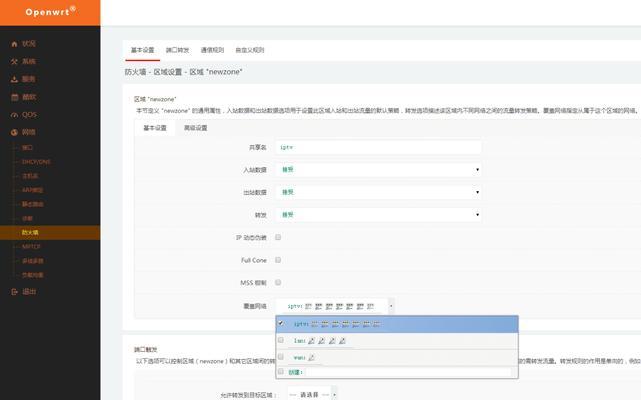Open the 系统 sidebar menu
Viewport: 641px width, 400px height.
click(x=29, y=61)
